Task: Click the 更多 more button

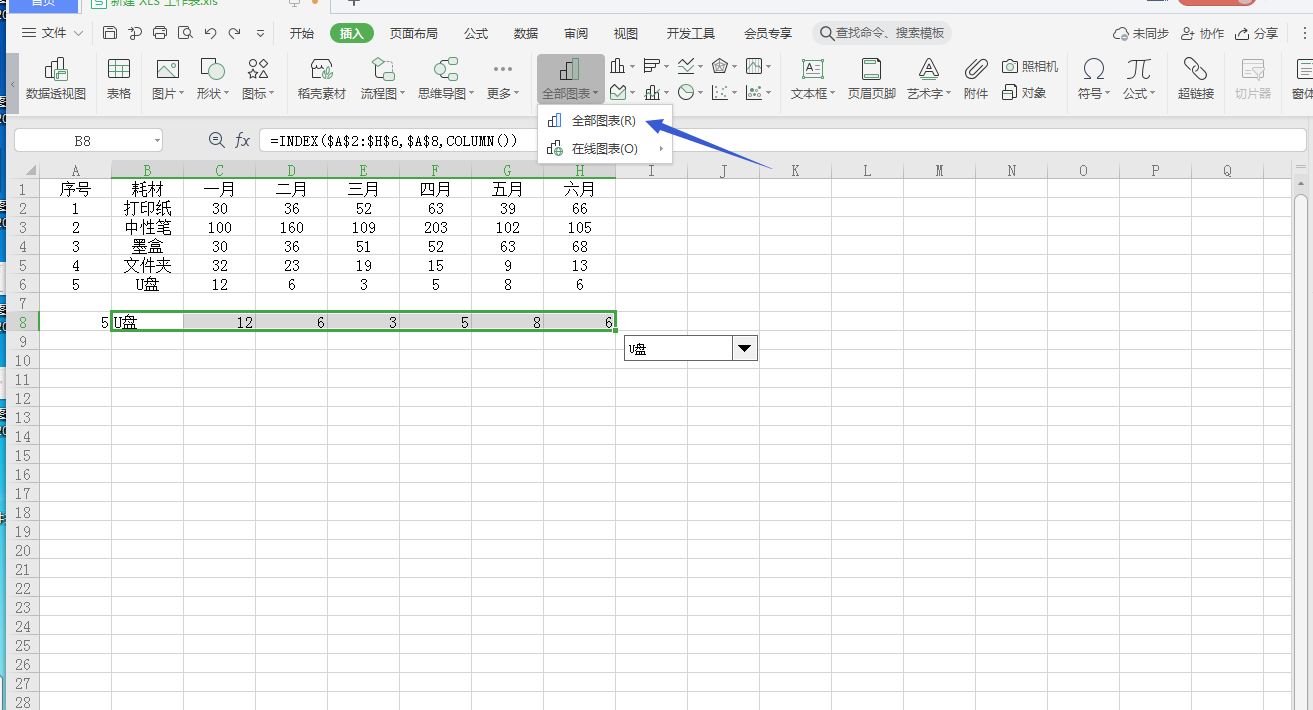Action: coord(503,79)
